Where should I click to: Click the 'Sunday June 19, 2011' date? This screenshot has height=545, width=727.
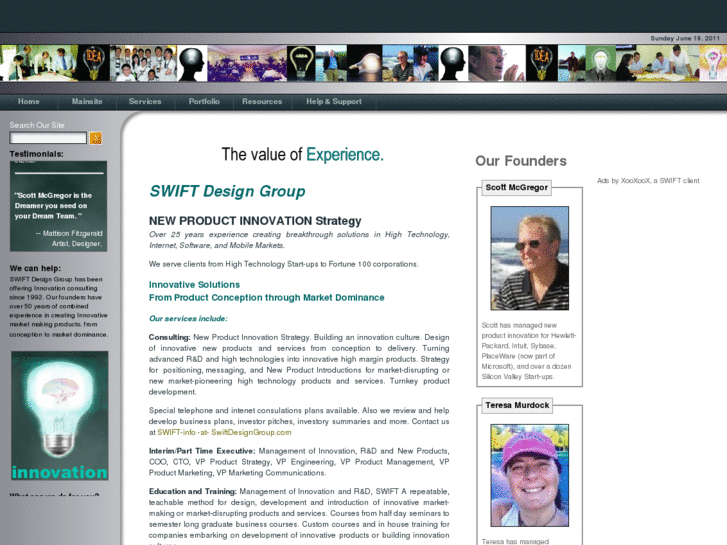(x=685, y=38)
